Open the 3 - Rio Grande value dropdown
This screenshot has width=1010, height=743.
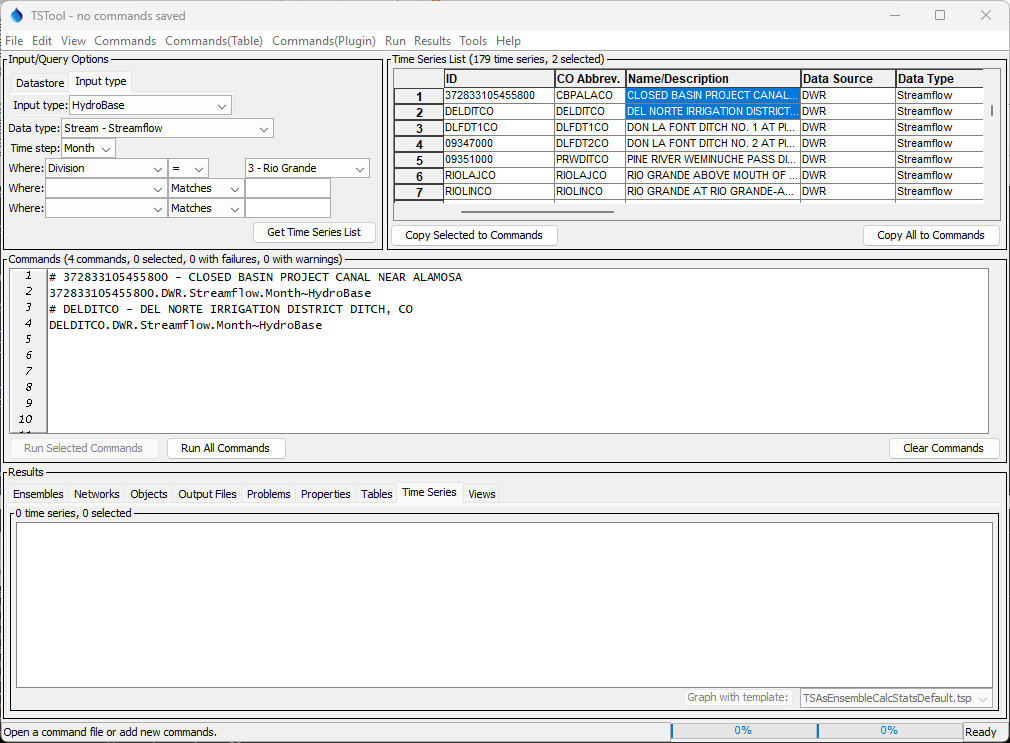(307, 168)
